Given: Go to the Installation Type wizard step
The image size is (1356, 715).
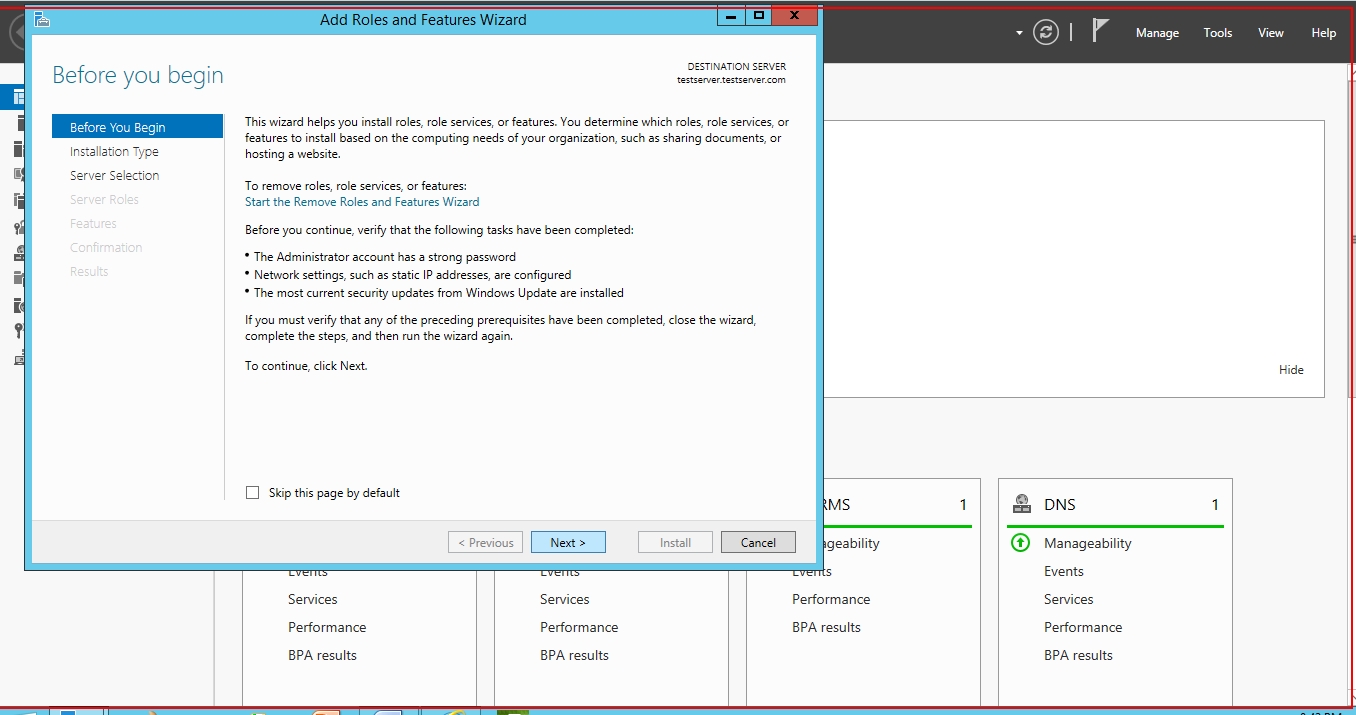Looking at the screenshot, I should click(x=114, y=152).
